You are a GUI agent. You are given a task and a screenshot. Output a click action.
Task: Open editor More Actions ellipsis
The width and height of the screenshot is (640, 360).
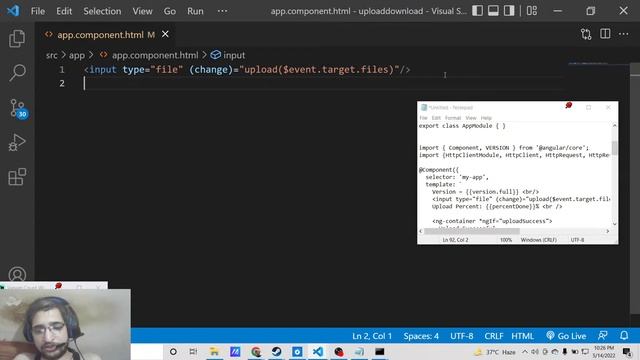point(623,34)
